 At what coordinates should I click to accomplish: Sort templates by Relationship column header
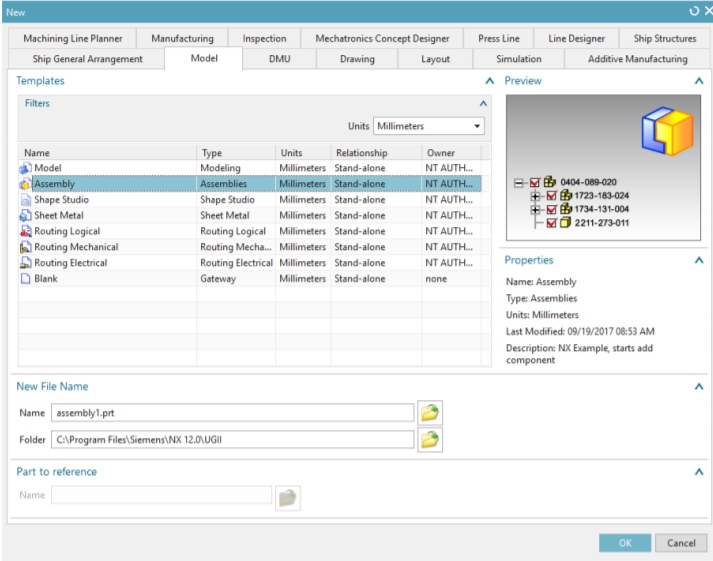[x=376, y=153]
